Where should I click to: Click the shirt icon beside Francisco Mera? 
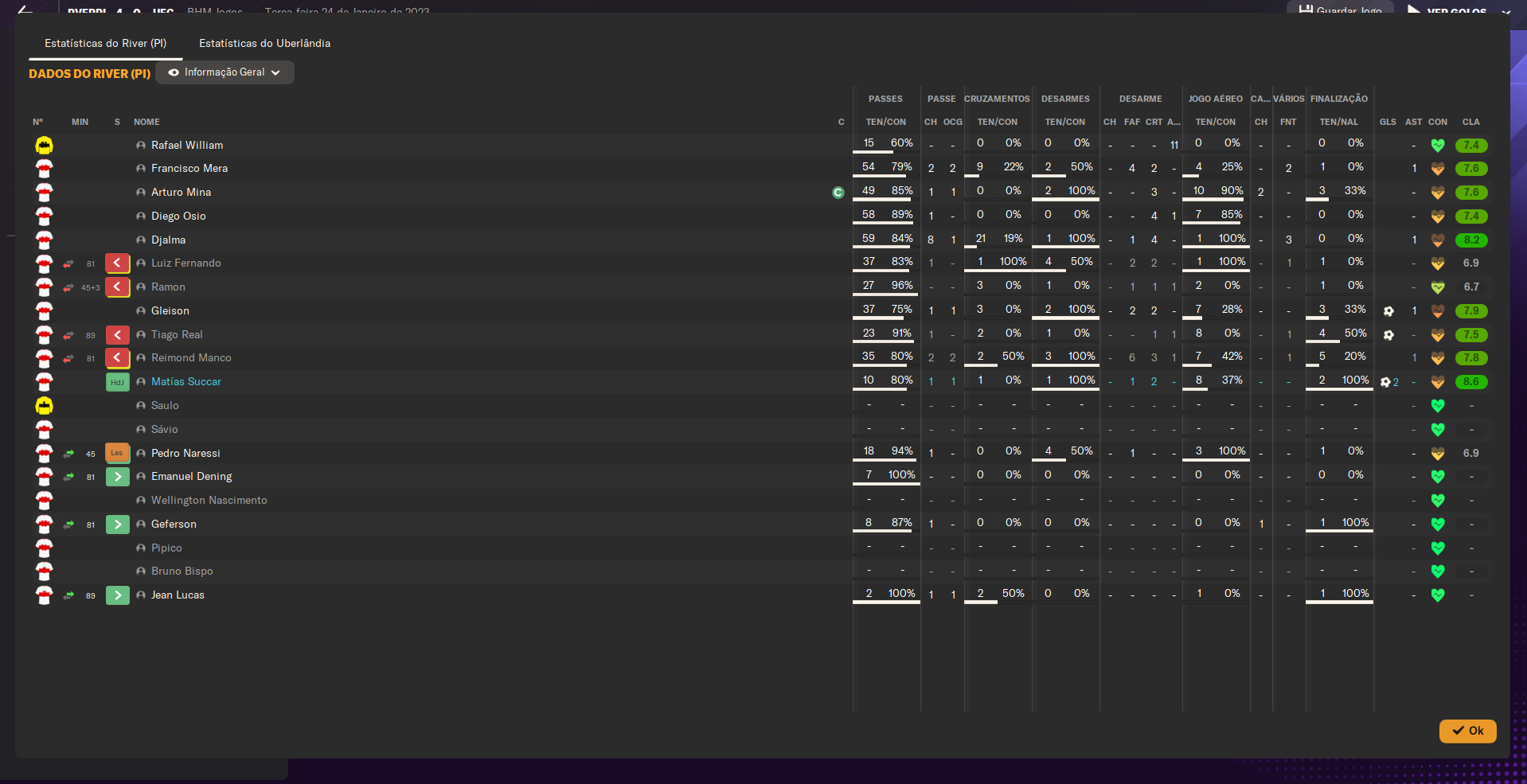click(x=44, y=169)
